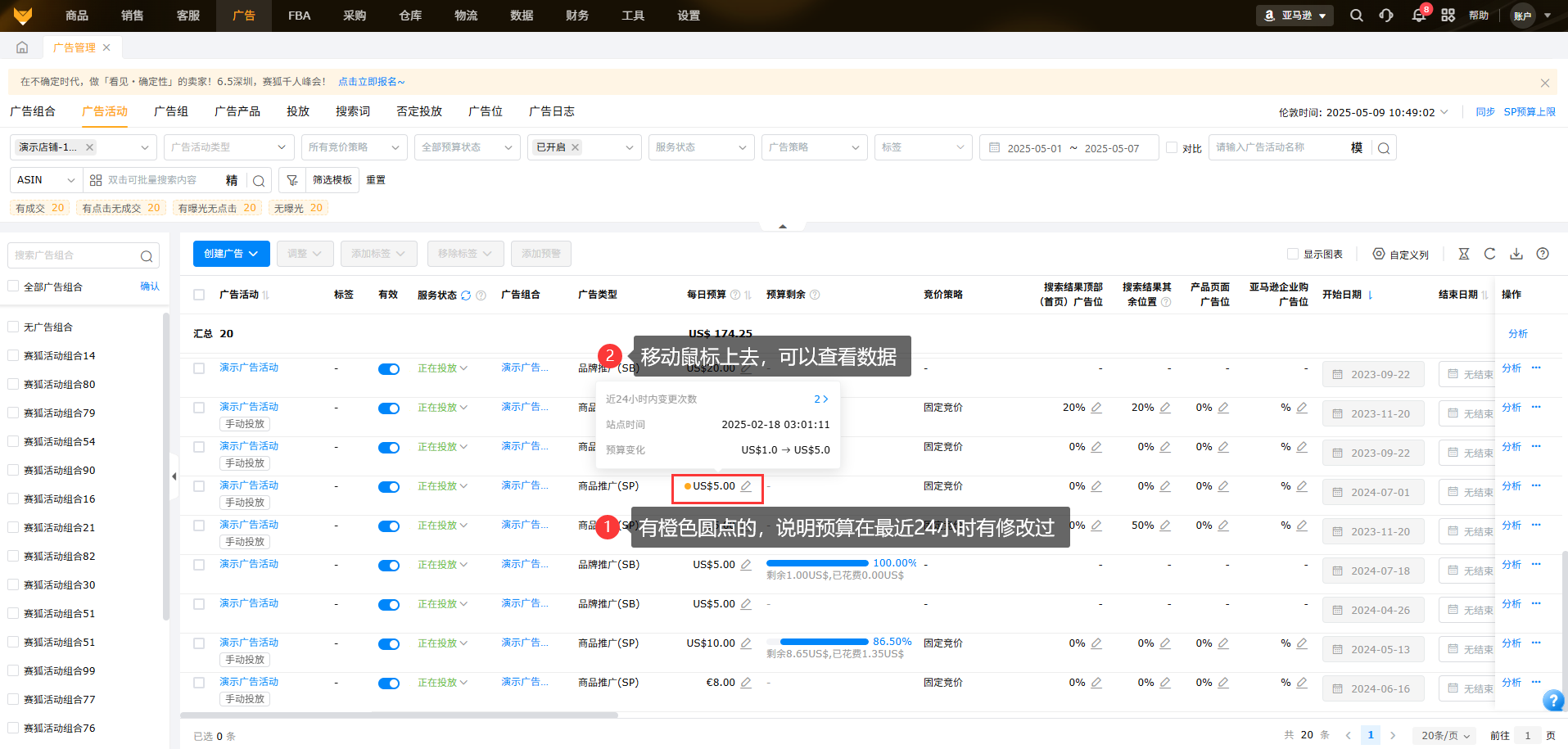The width and height of the screenshot is (1568, 749).
Task: Open the FBA menu
Action: tap(299, 16)
